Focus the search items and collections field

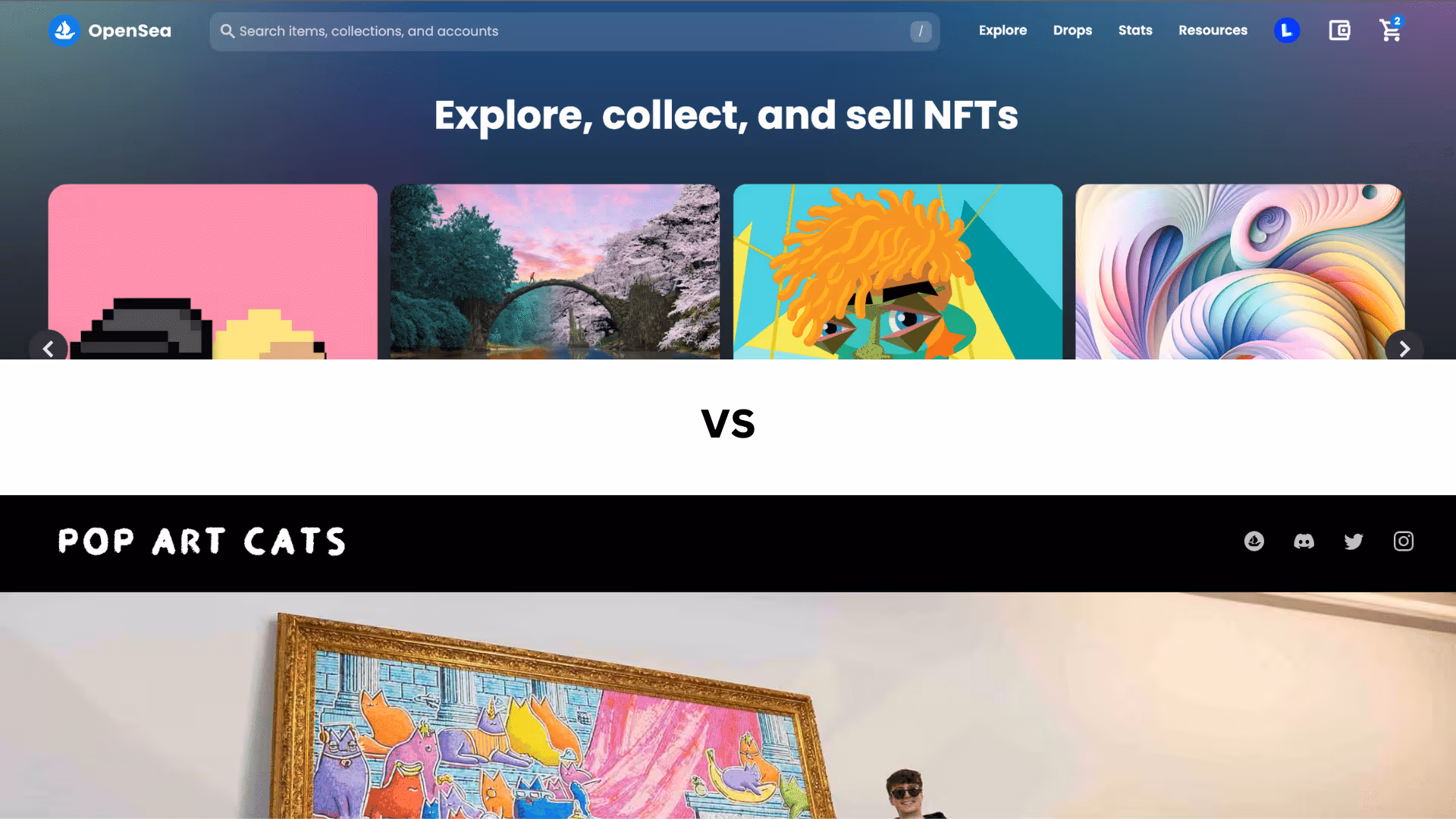click(575, 32)
